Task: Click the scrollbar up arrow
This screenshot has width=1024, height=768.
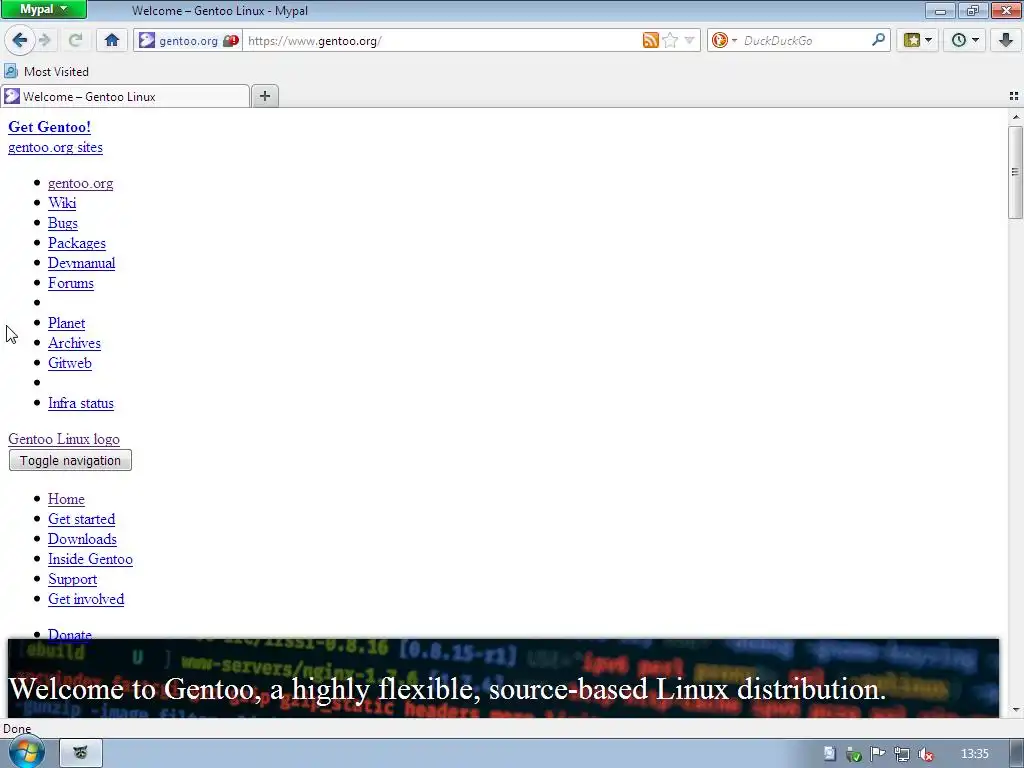Action: [1015, 118]
